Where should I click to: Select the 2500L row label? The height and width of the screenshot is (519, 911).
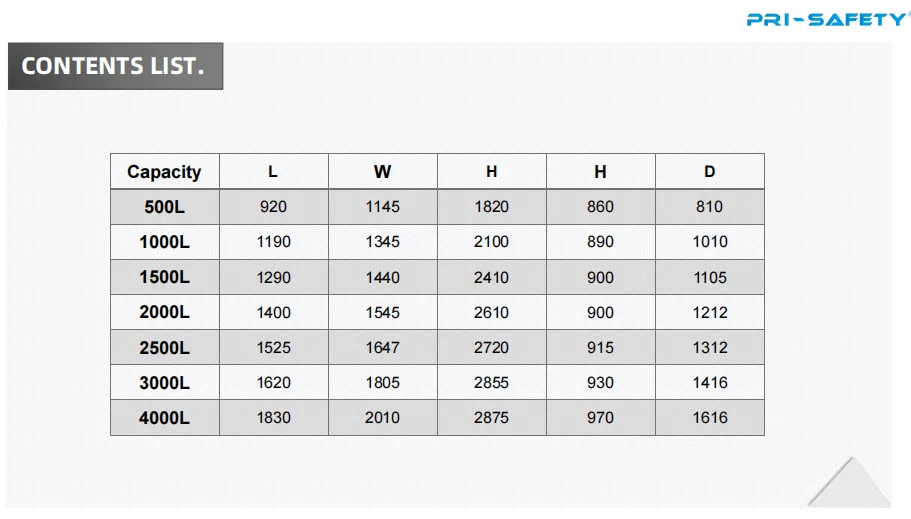click(x=164, y=348)
